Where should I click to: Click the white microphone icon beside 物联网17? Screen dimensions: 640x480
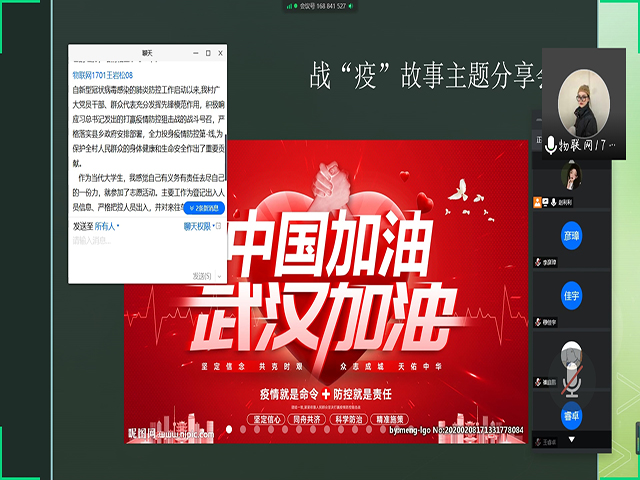tap(551, 145)
